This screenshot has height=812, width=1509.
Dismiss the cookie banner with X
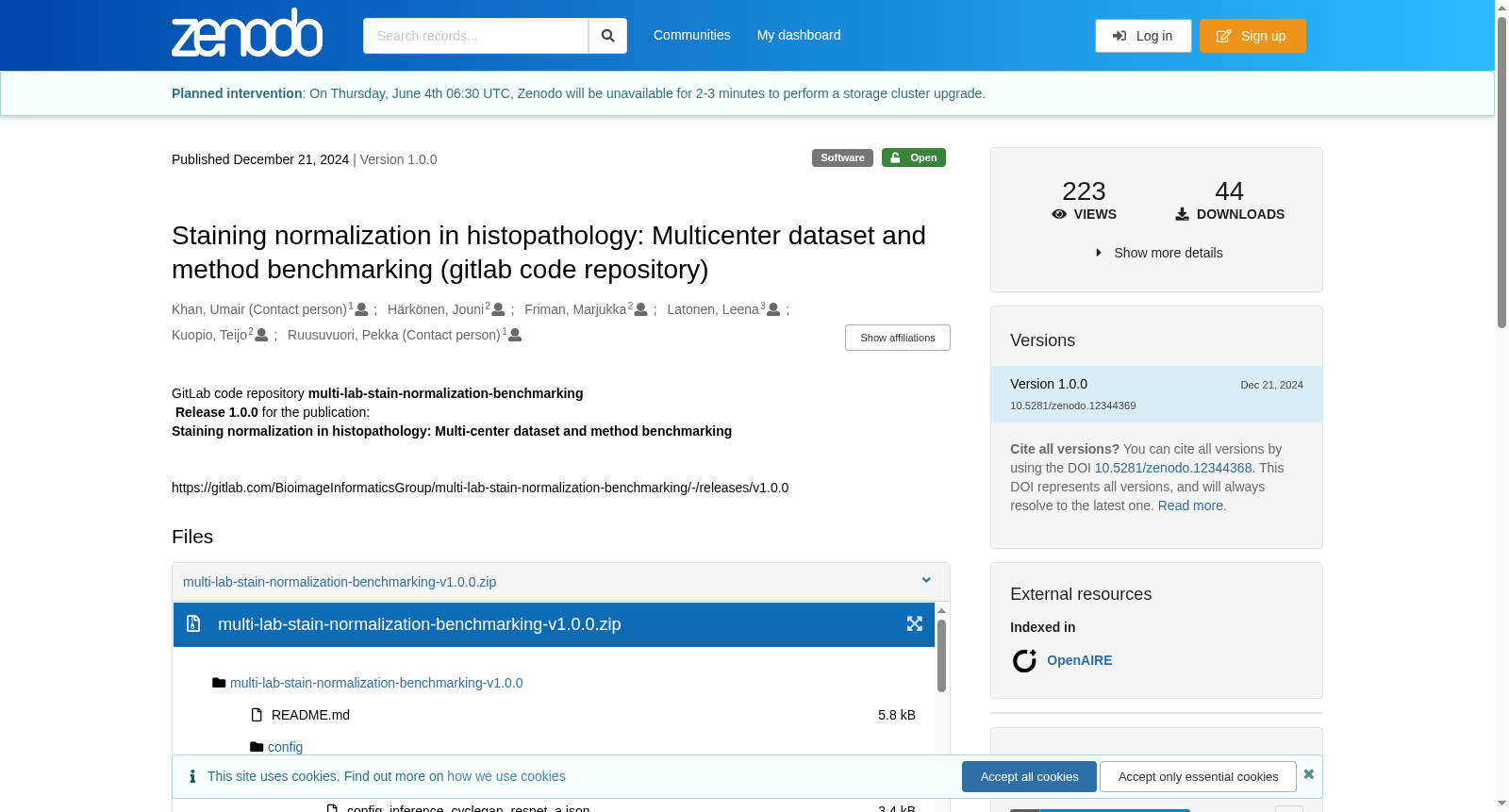click(x=1308, y=774)
